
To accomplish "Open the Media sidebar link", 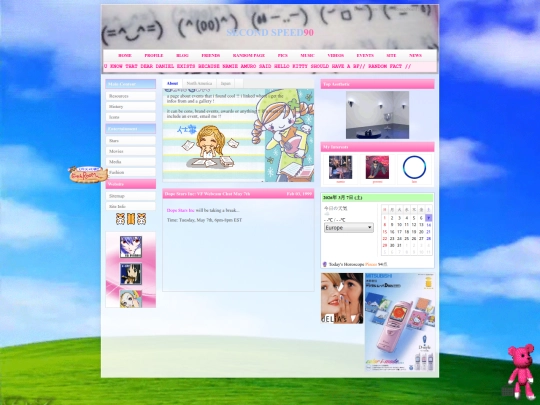I will [x=131, y=162].
